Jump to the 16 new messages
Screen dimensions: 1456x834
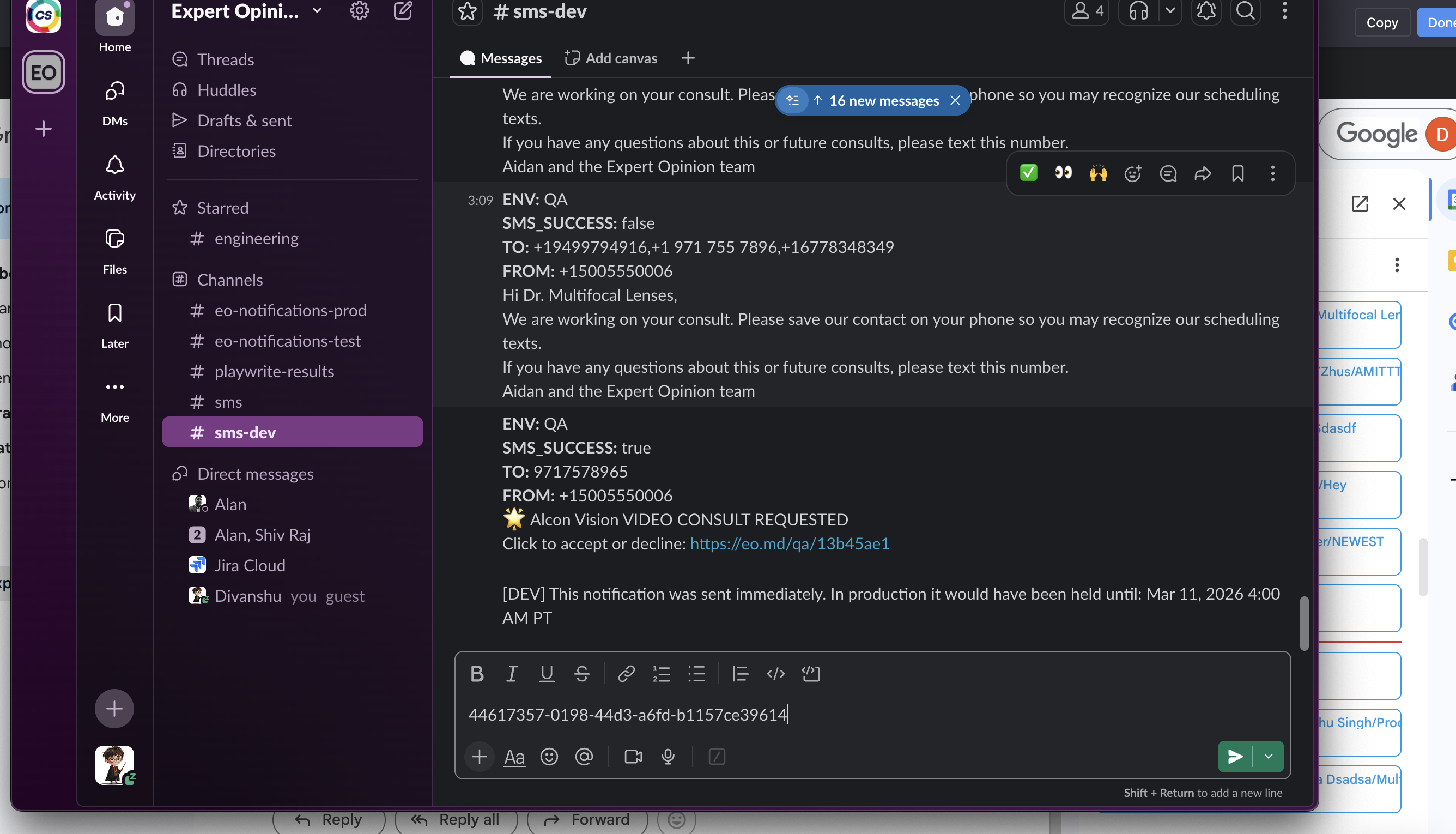coord(883,100)
